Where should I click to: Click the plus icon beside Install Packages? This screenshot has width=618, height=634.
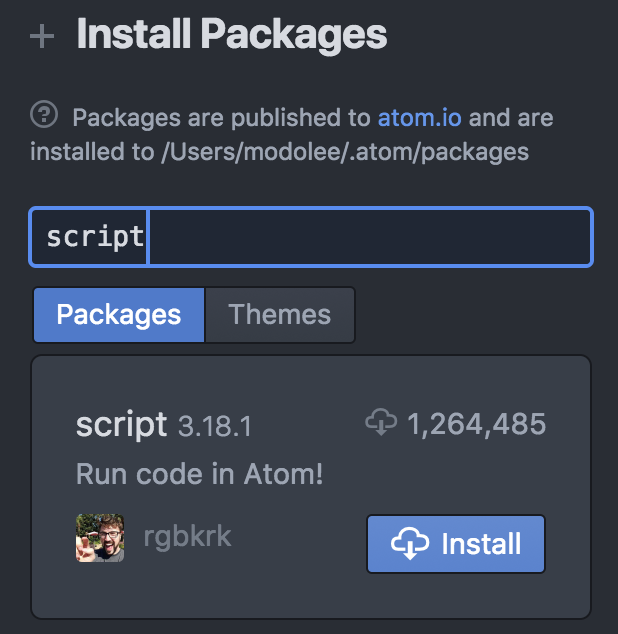42,36
